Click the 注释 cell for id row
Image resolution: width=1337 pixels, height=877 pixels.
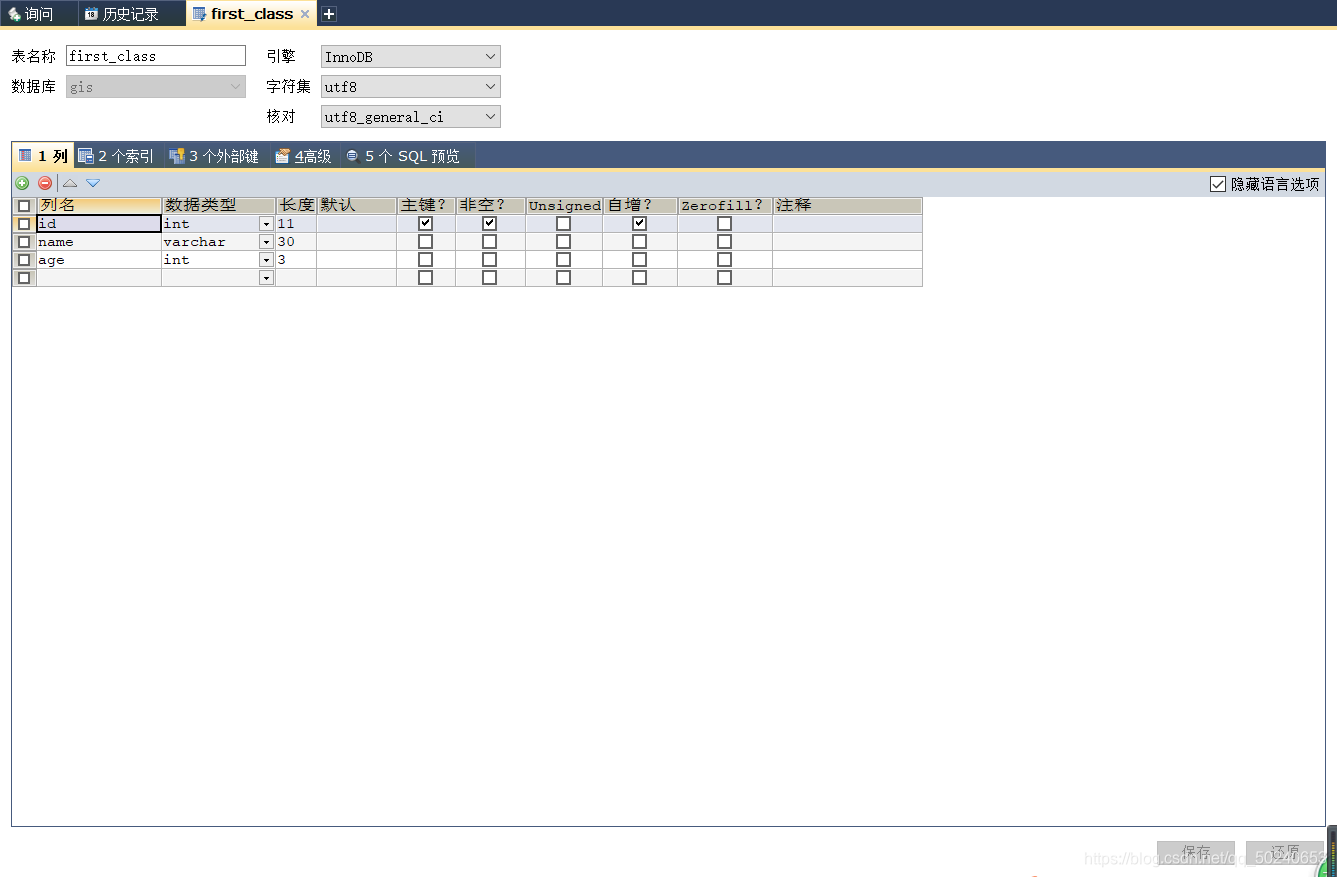coord(847,224)
